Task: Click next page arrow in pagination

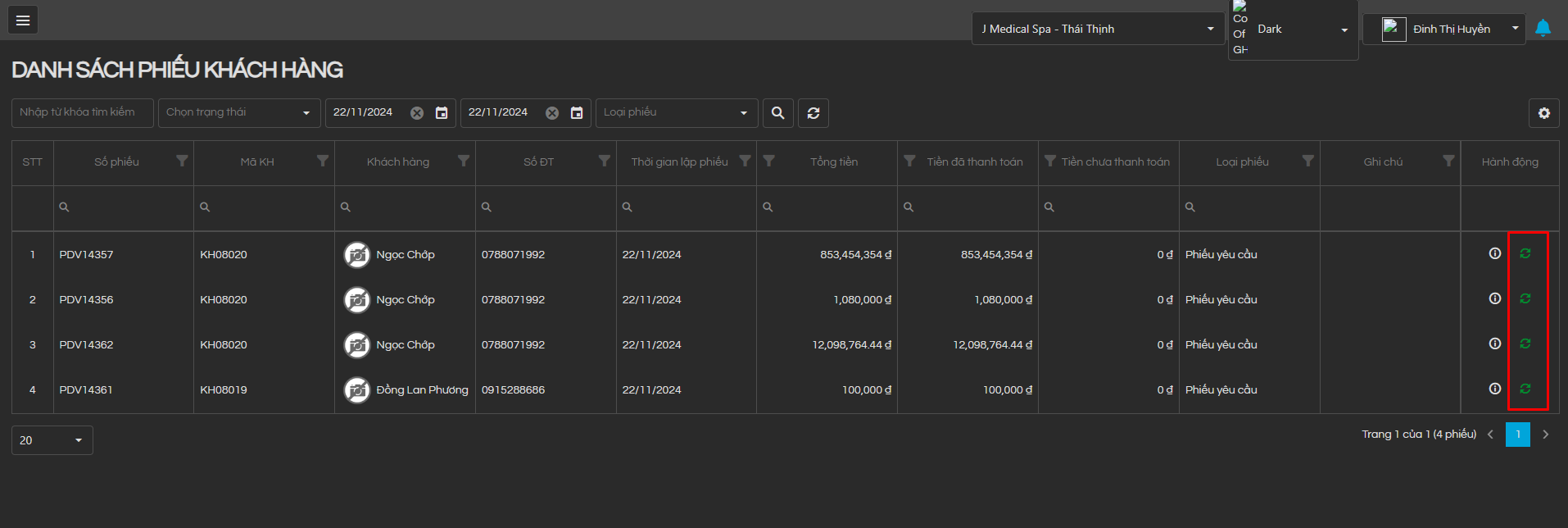Action: [1546, 435]
